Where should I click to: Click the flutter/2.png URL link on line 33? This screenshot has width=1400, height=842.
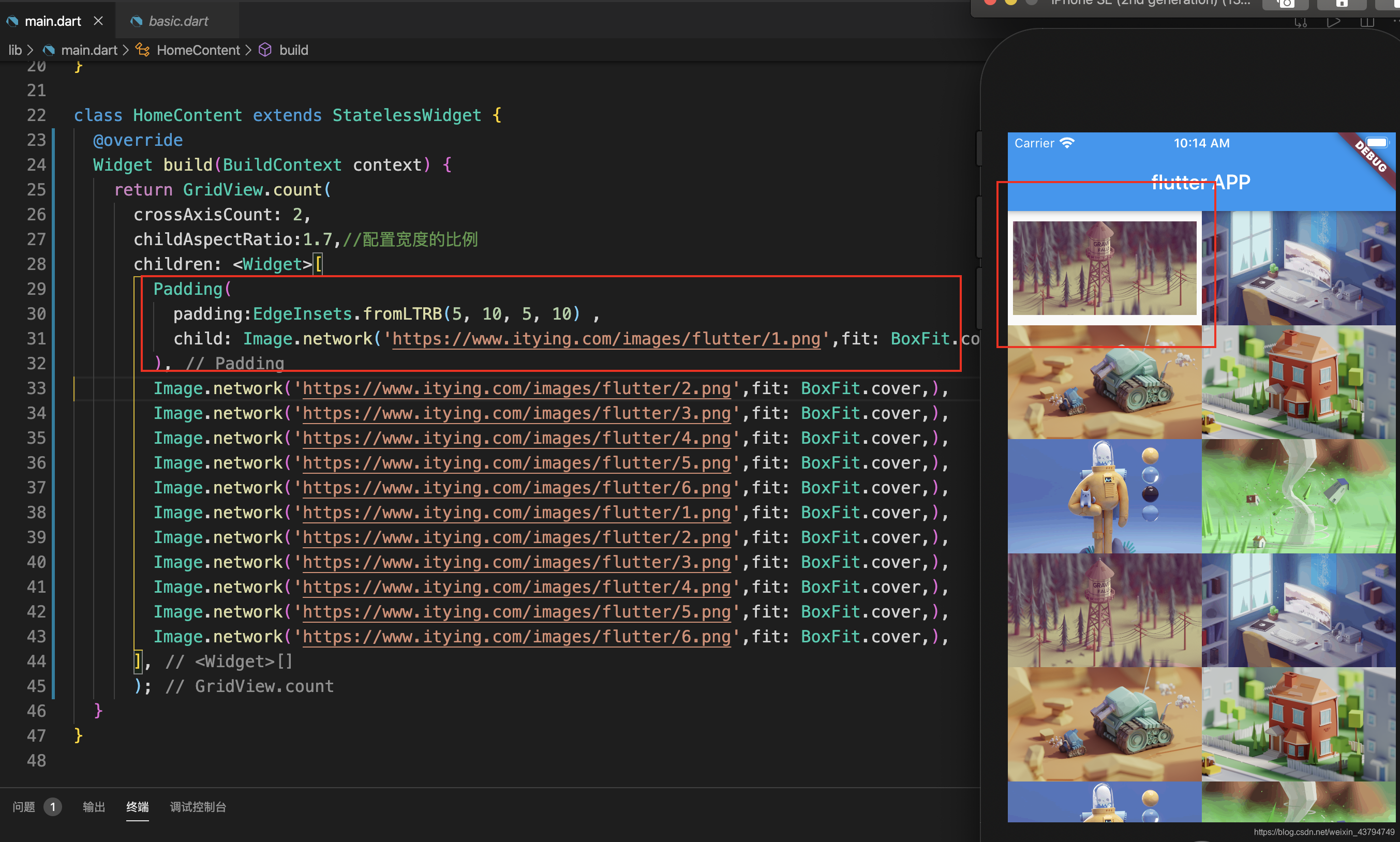coord(516,388)
